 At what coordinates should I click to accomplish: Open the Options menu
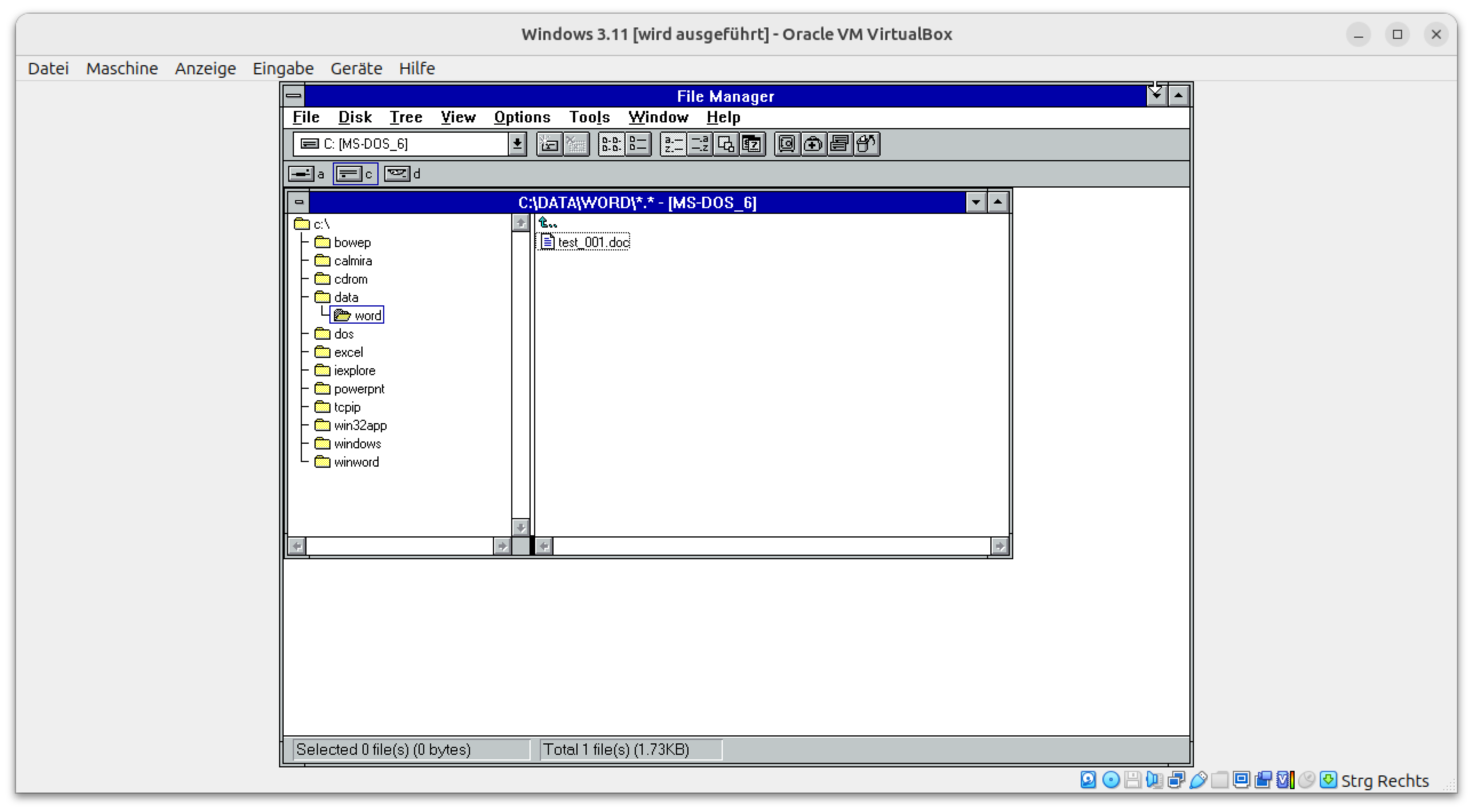tap(522, 117)
